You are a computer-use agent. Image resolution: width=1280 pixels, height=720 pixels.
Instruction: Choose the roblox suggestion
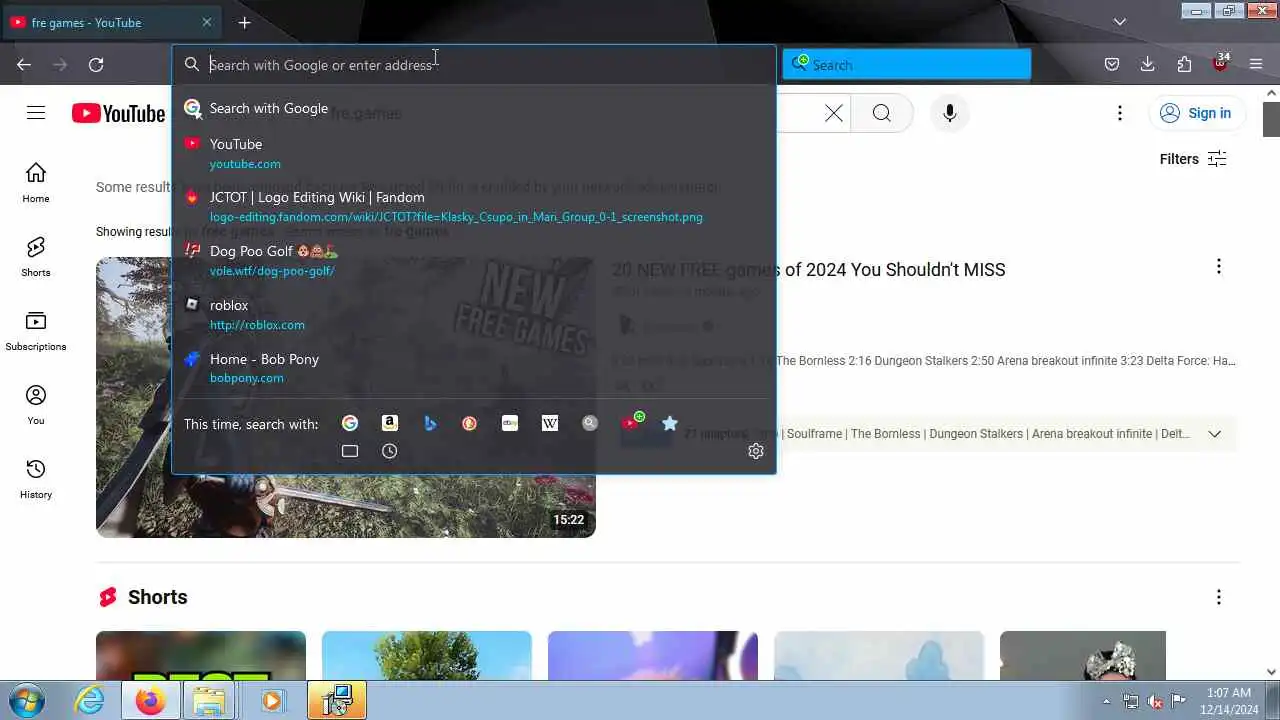pyautogui.click(x=474, y=314)
